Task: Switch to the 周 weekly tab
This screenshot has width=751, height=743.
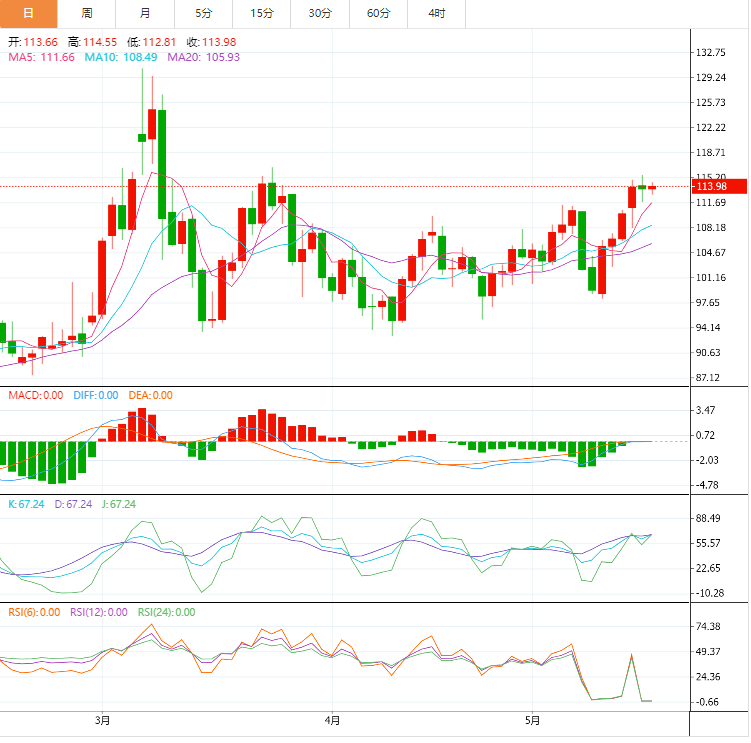Action: [87, 13]
